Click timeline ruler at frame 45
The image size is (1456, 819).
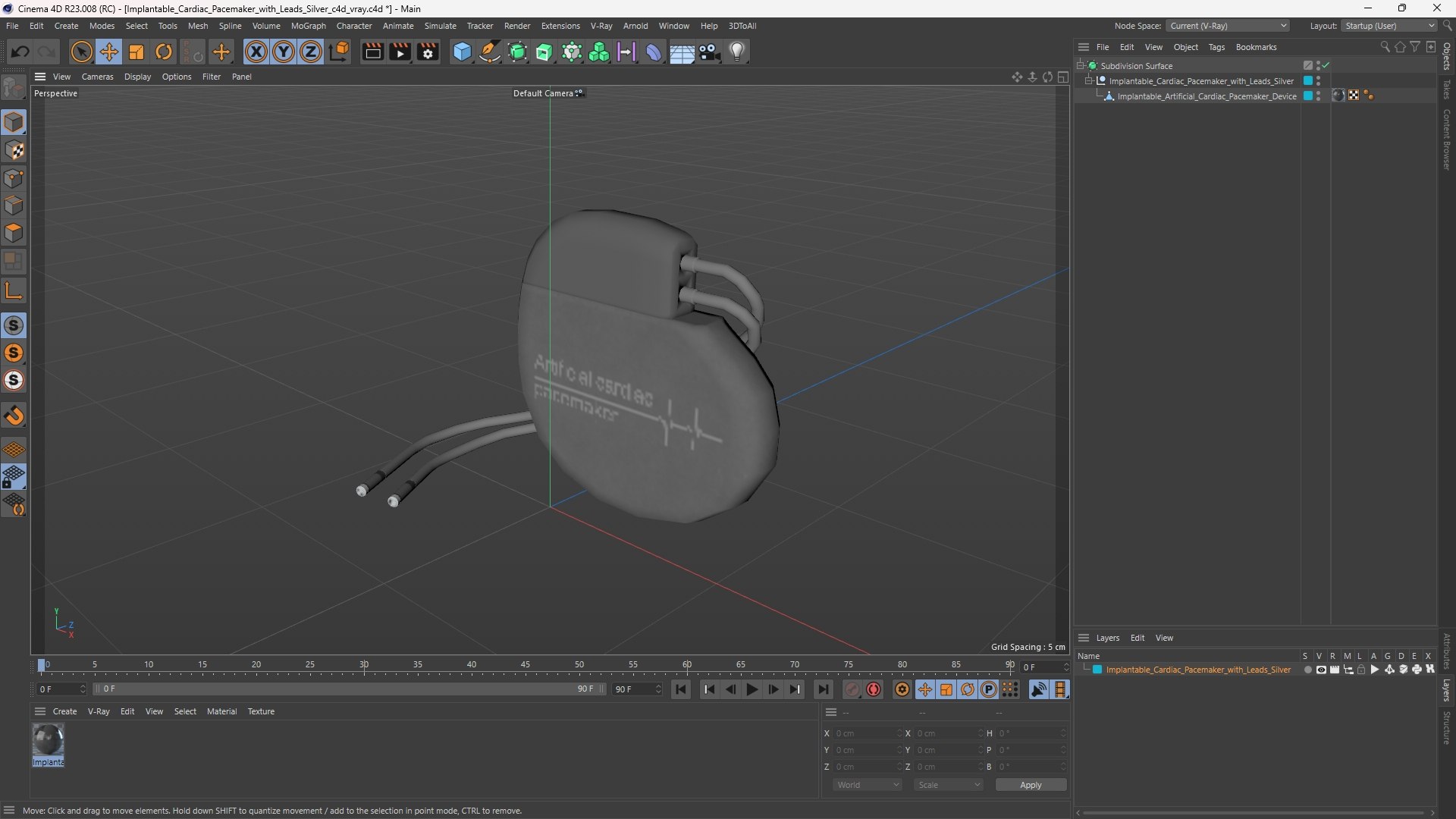pos(525,665)
